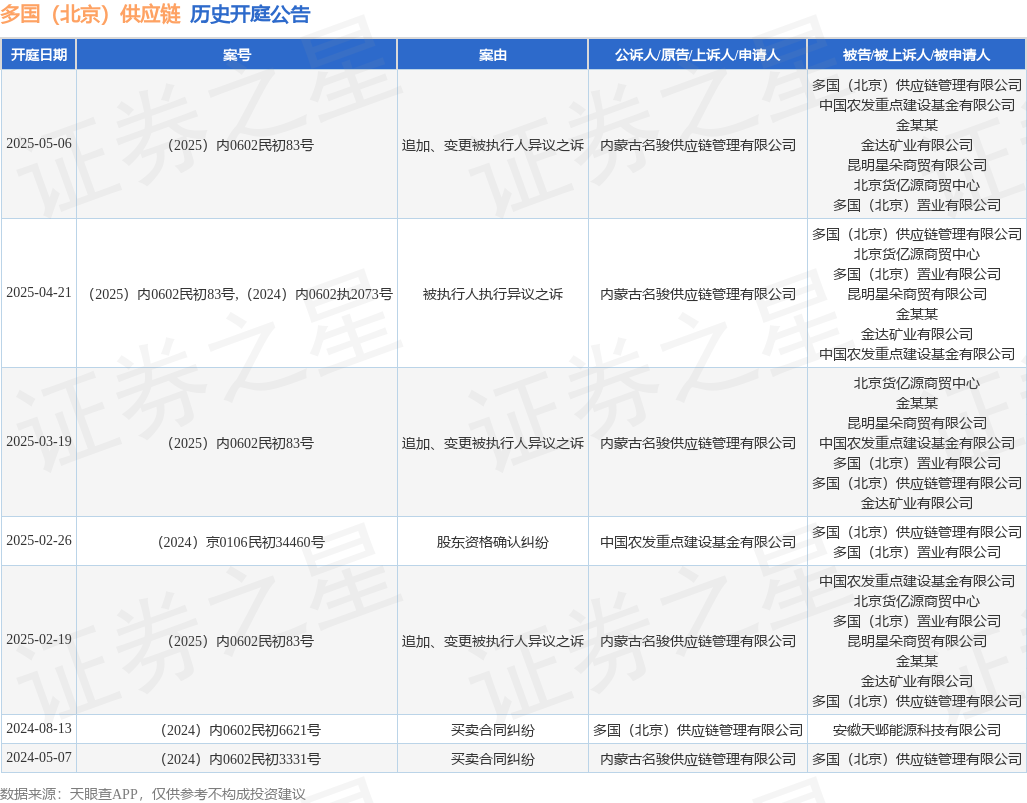Click 金某某 in the 2025-05-06 row
1027x803 pixels.
tap(916, 125)
